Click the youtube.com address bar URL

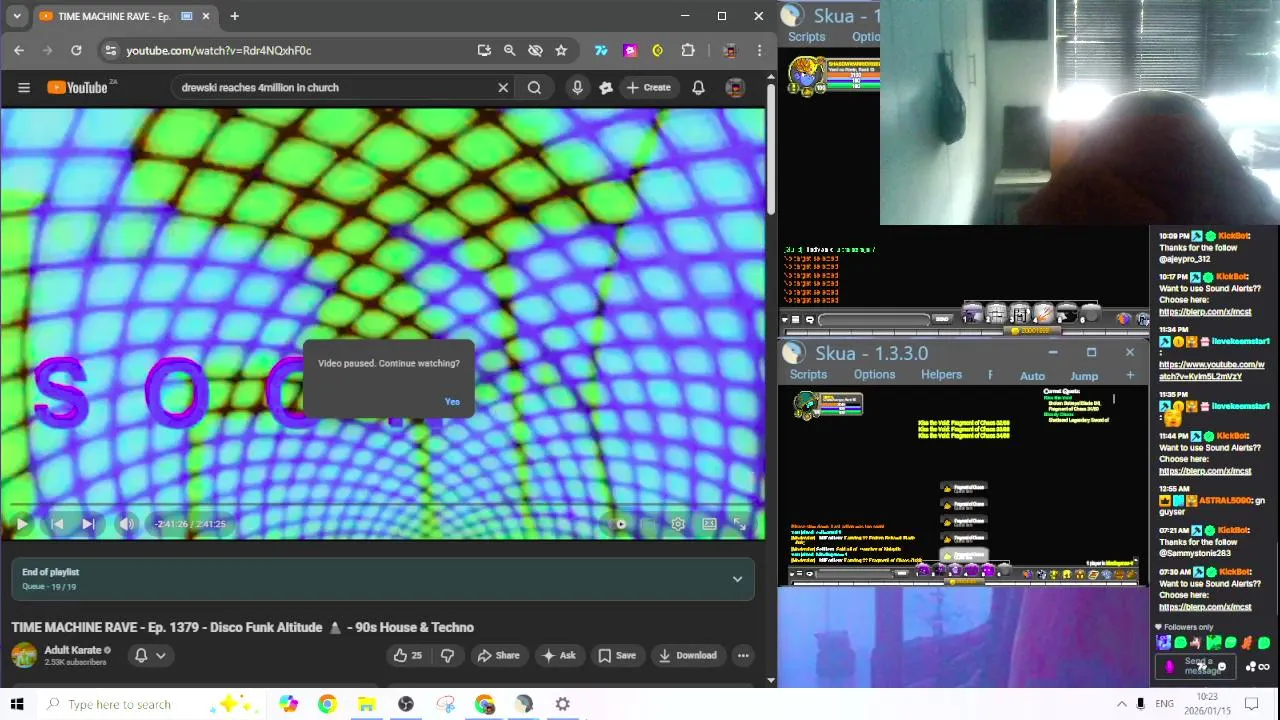point(219,50)
